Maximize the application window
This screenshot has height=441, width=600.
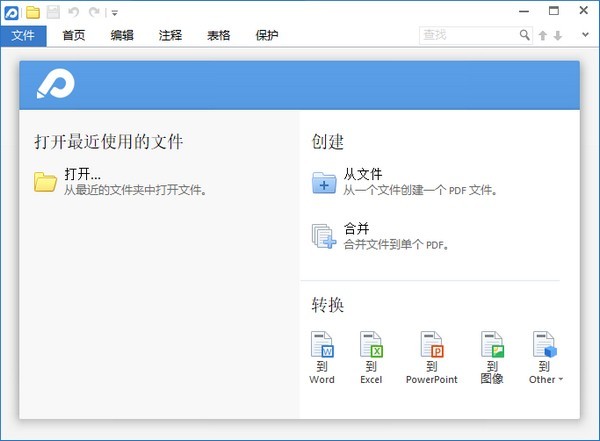(554, 11)
